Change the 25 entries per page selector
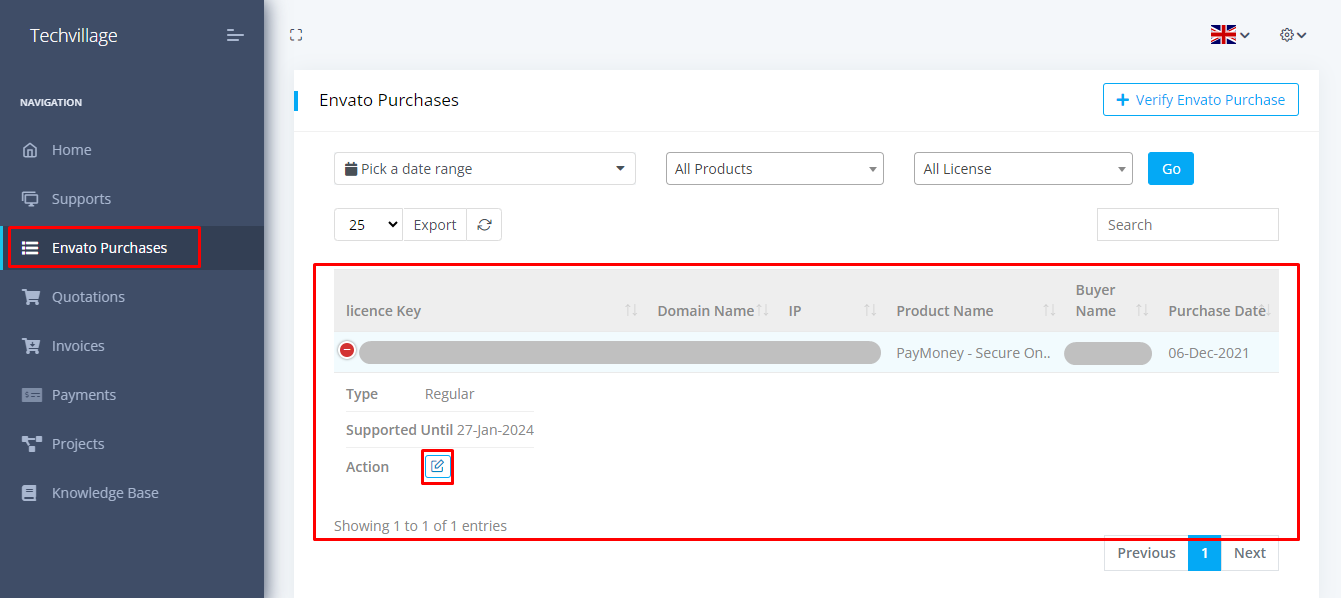This screenshot has height=598, width=1341. tap(368, 225)
